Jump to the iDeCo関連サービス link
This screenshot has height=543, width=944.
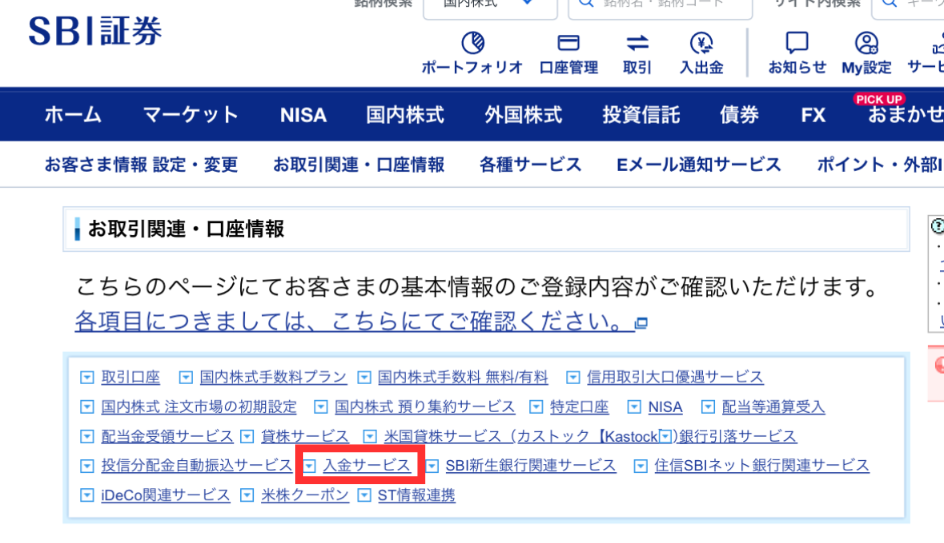(165, 496)
